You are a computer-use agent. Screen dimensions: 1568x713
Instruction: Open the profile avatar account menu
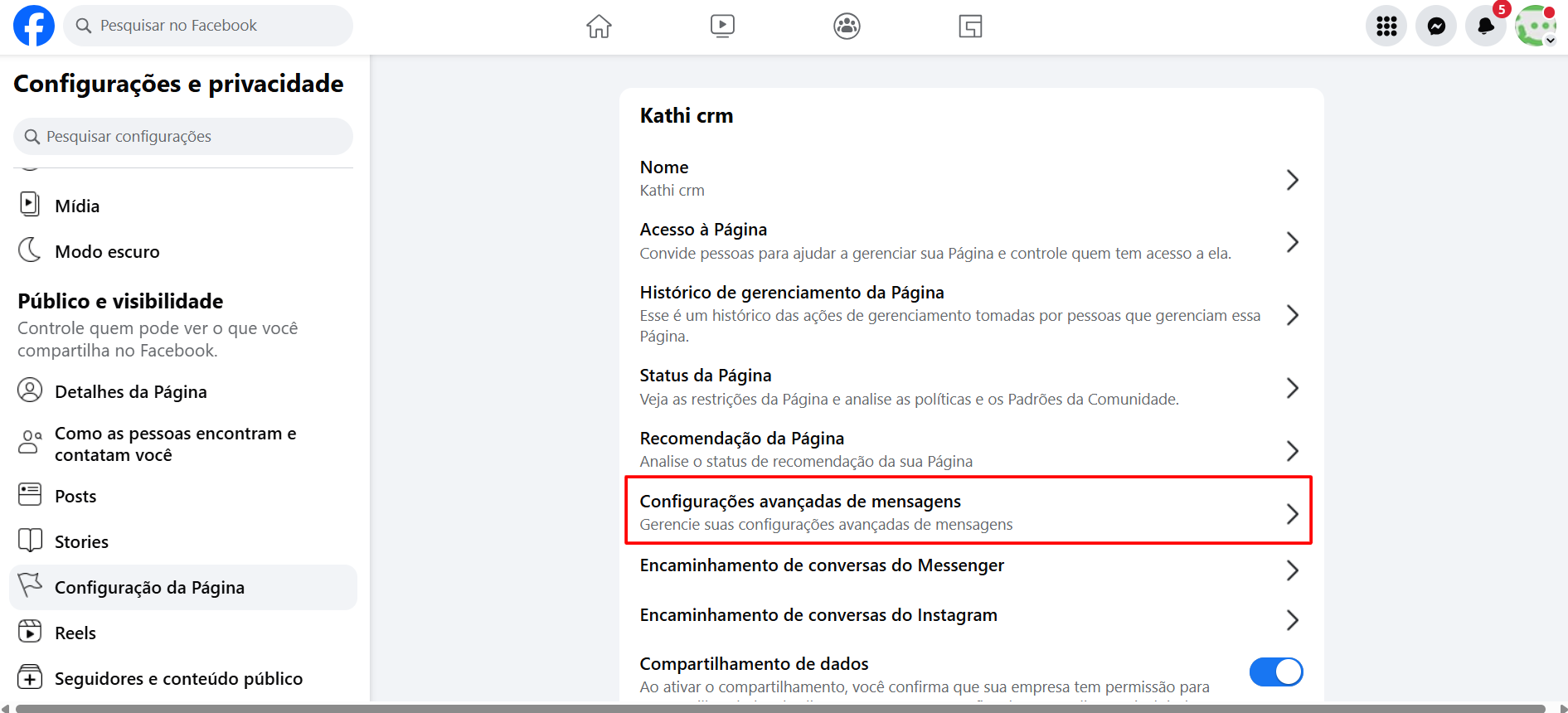(x=1535, y=27)
